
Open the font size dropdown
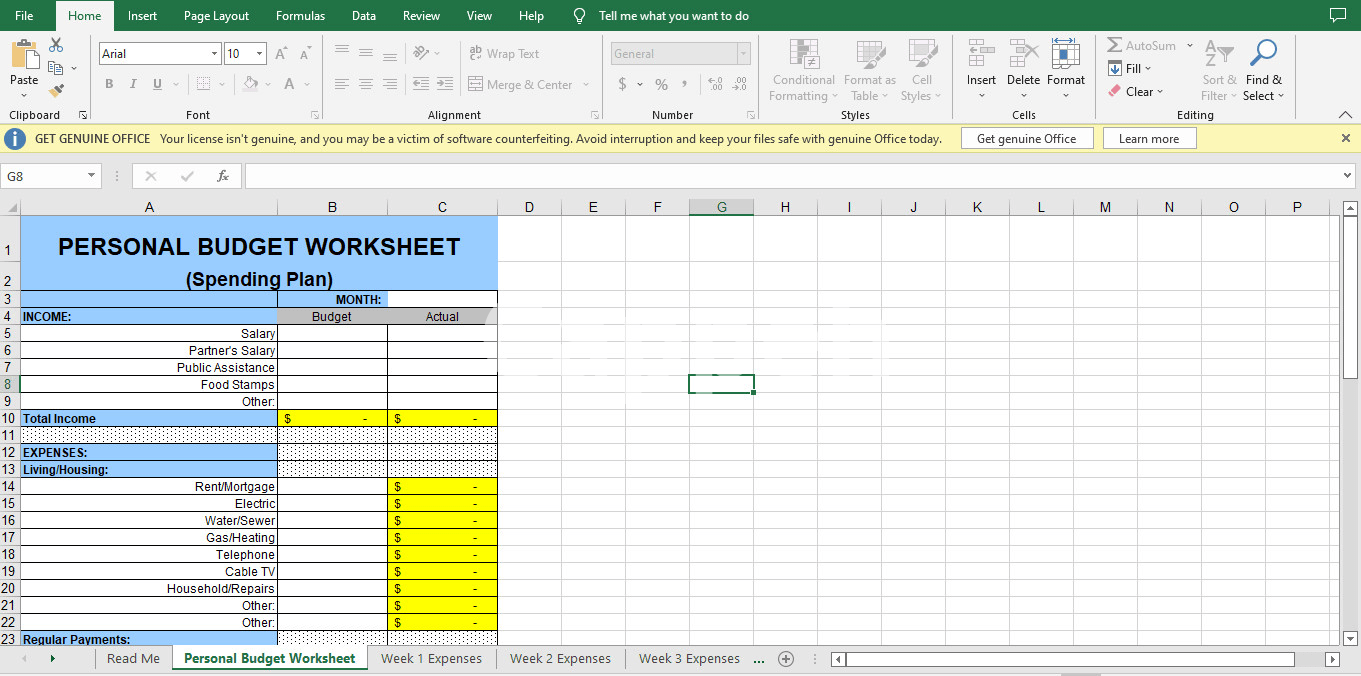tap(260, 54)
